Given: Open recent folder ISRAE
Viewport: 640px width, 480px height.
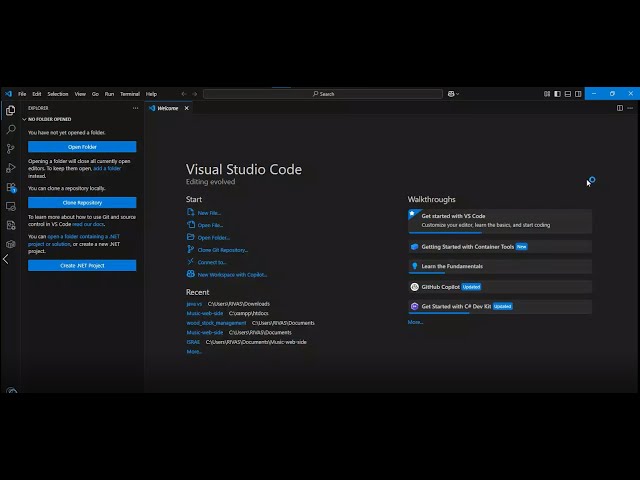Looking at the screenshot, I should click(x=193, y=342).
